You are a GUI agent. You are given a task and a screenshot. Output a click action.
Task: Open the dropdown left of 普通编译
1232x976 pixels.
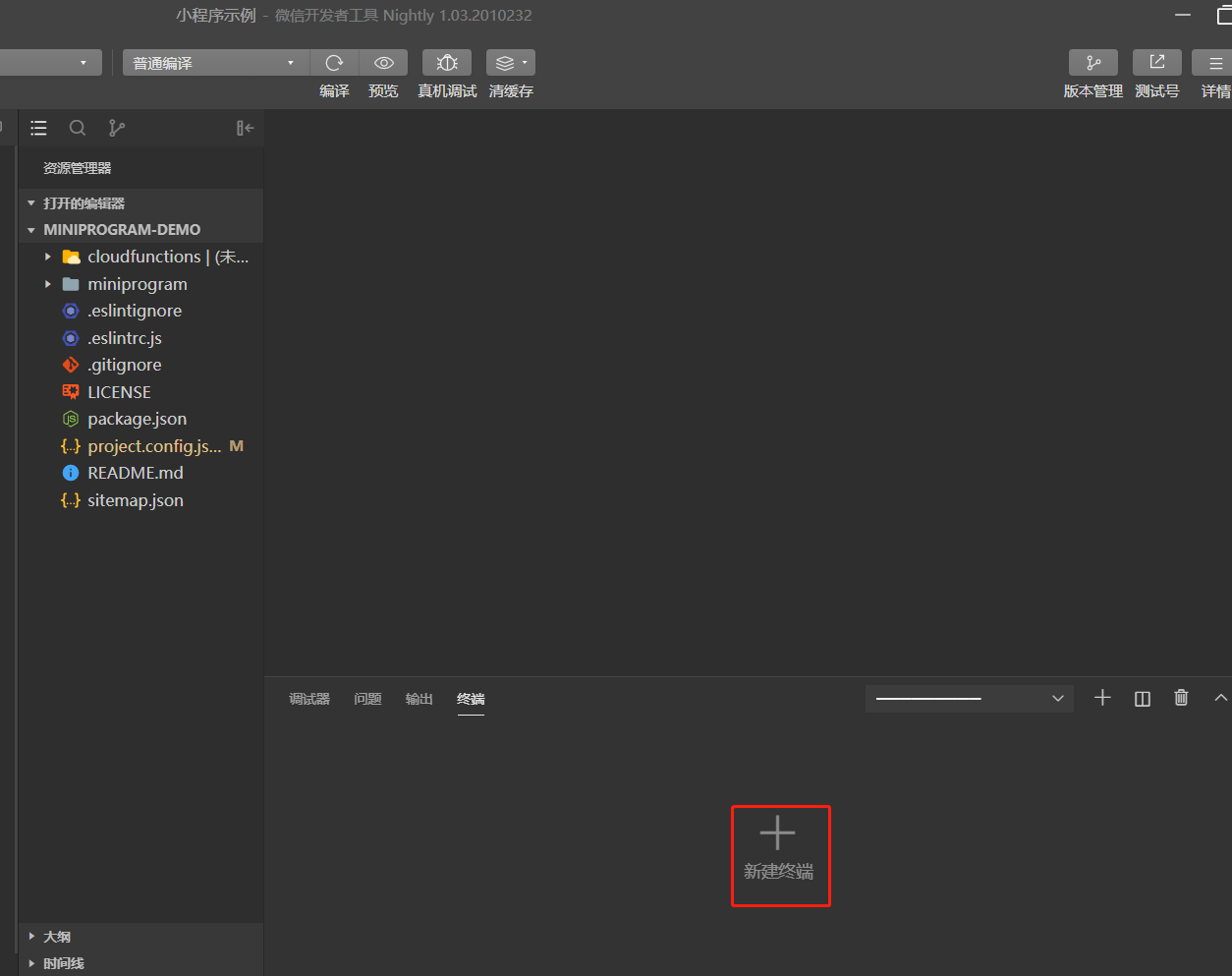click(49, 63)
